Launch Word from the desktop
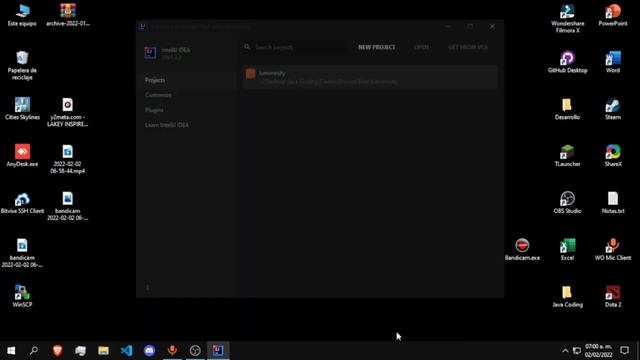The image size is (640, 360). [613, 62]
